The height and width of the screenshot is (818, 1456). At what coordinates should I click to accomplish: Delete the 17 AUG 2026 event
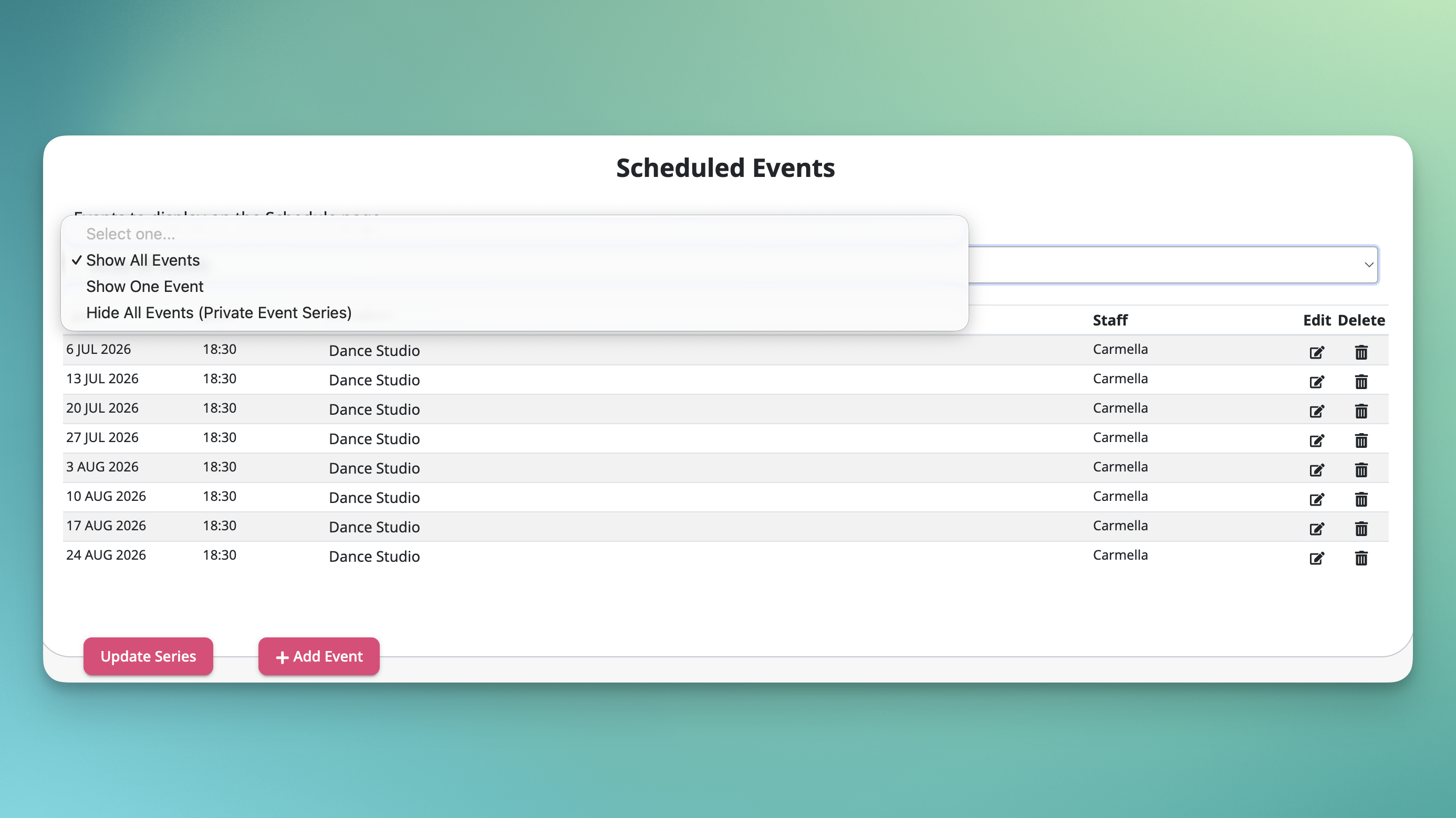1361,529
